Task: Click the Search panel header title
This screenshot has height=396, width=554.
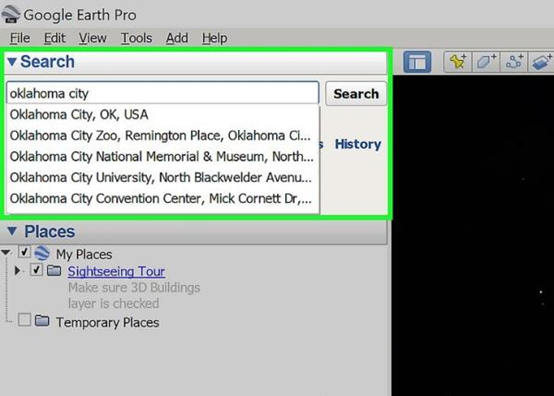Action: point(47,61)
